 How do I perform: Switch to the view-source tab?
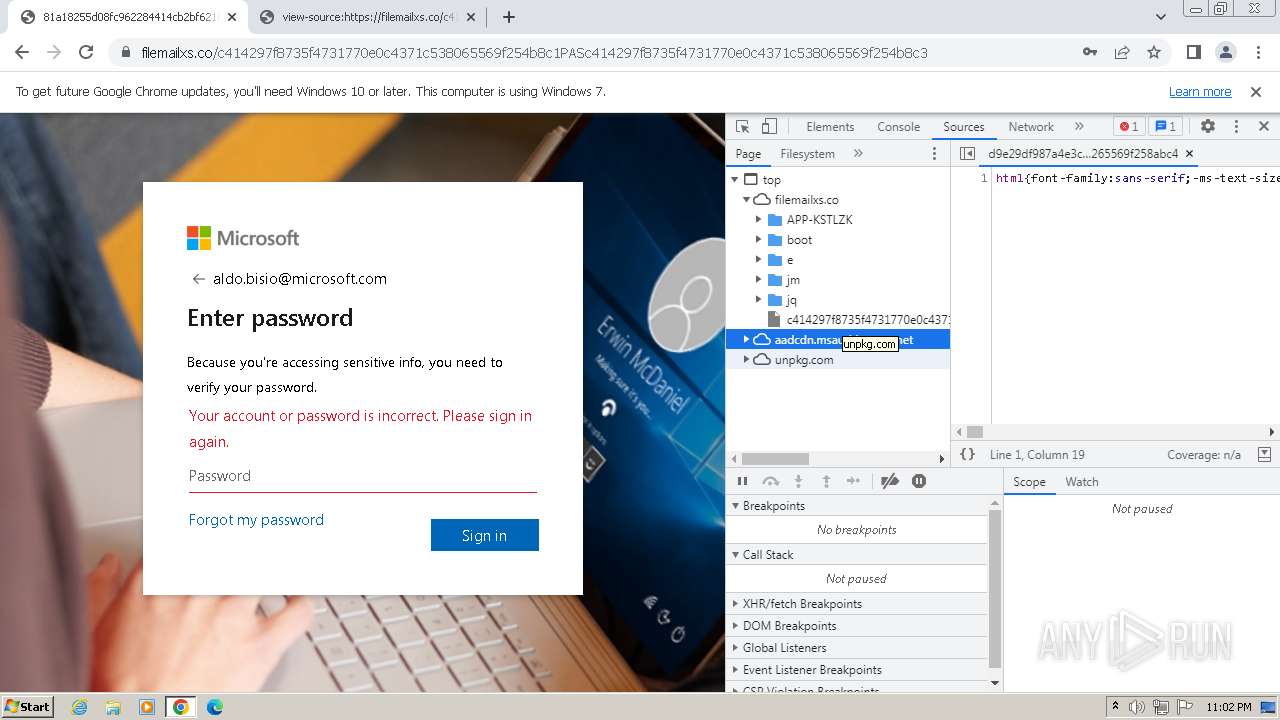(367, 17)
